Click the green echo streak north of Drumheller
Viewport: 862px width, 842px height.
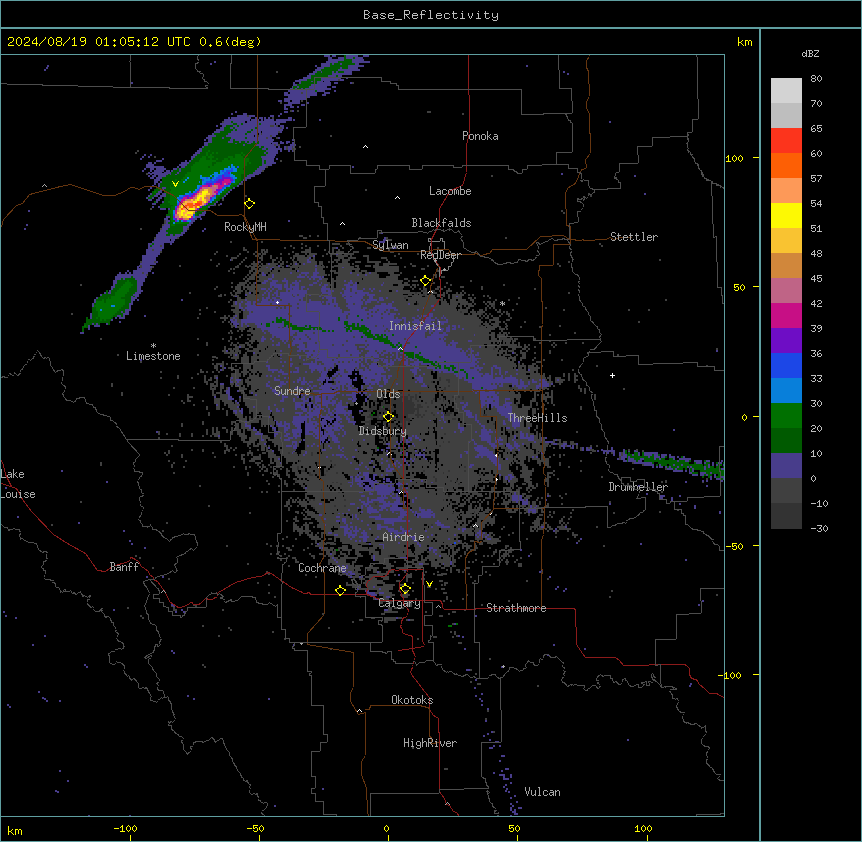coord(673,462)
